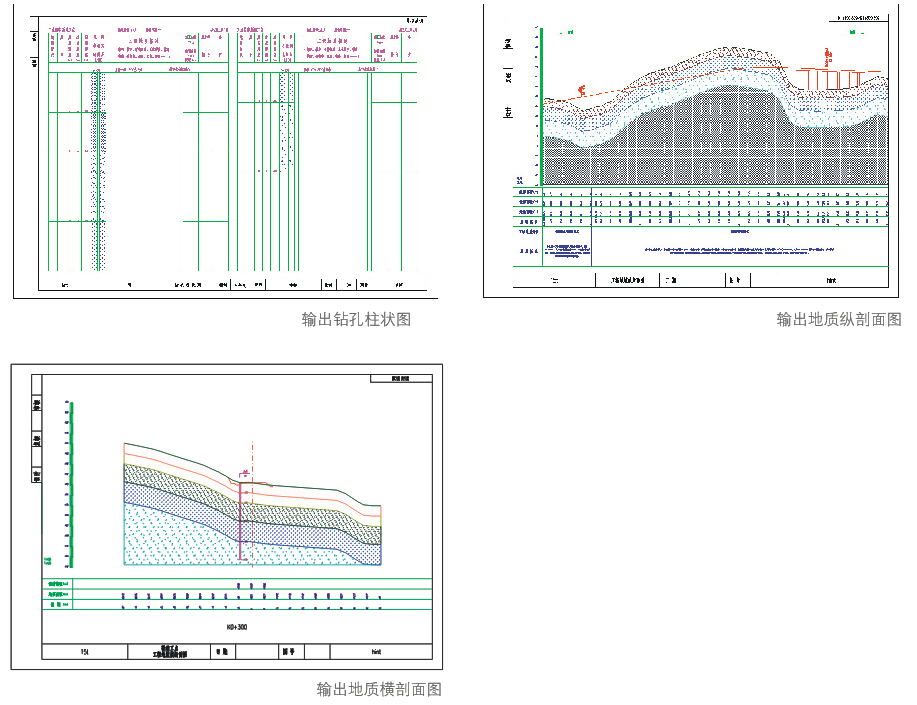The width and height of the screenshot is (917, 705).
Task: Click the green elevation scale bar in longitudinal profile
Action: [x=541, y=110]
